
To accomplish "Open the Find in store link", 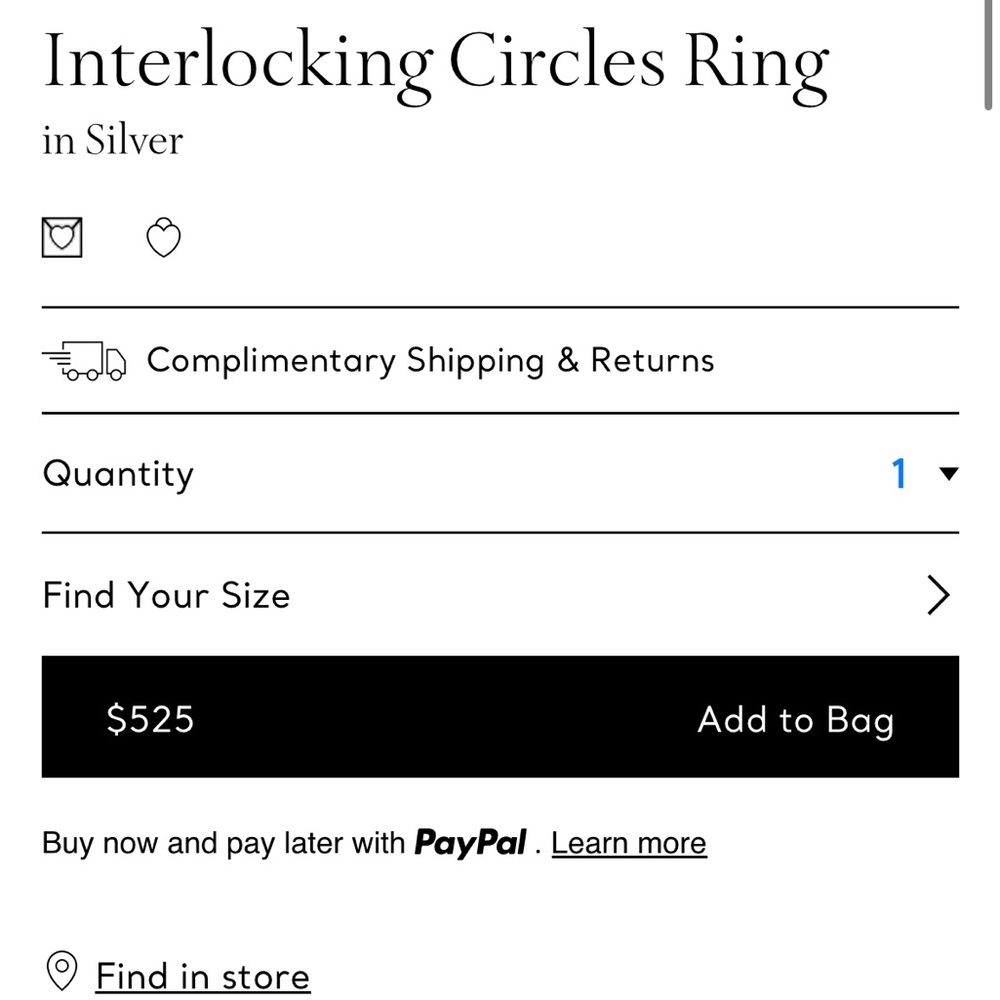I will 203,976.
